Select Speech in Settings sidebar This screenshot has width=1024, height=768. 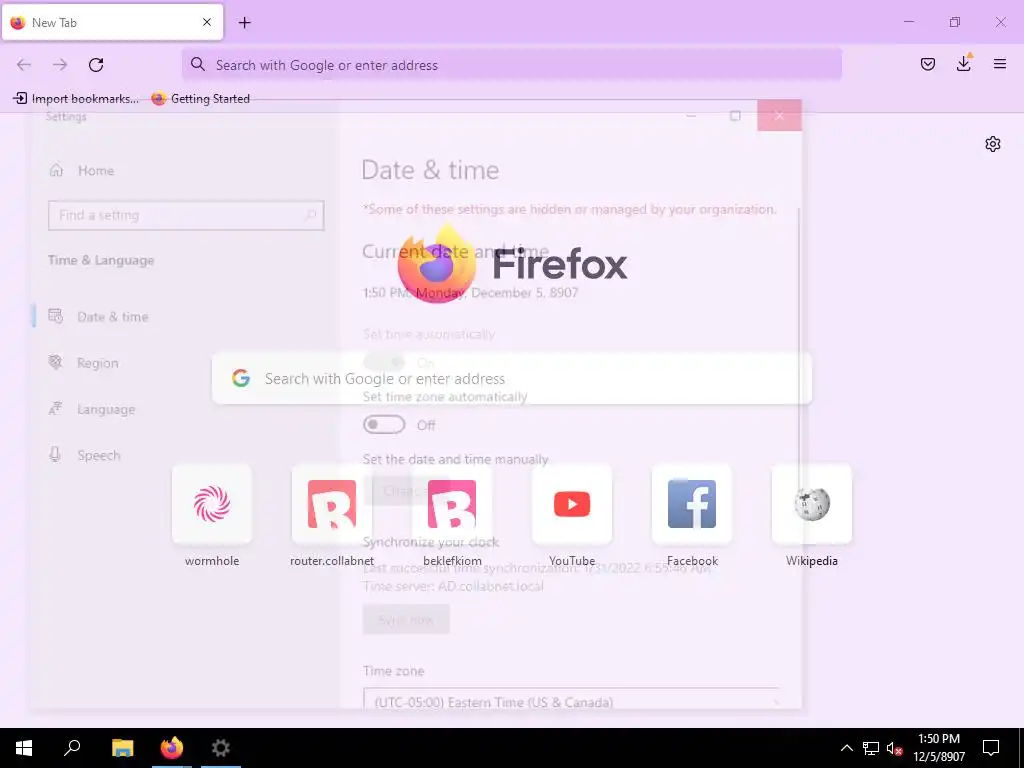tap(84, 455)
